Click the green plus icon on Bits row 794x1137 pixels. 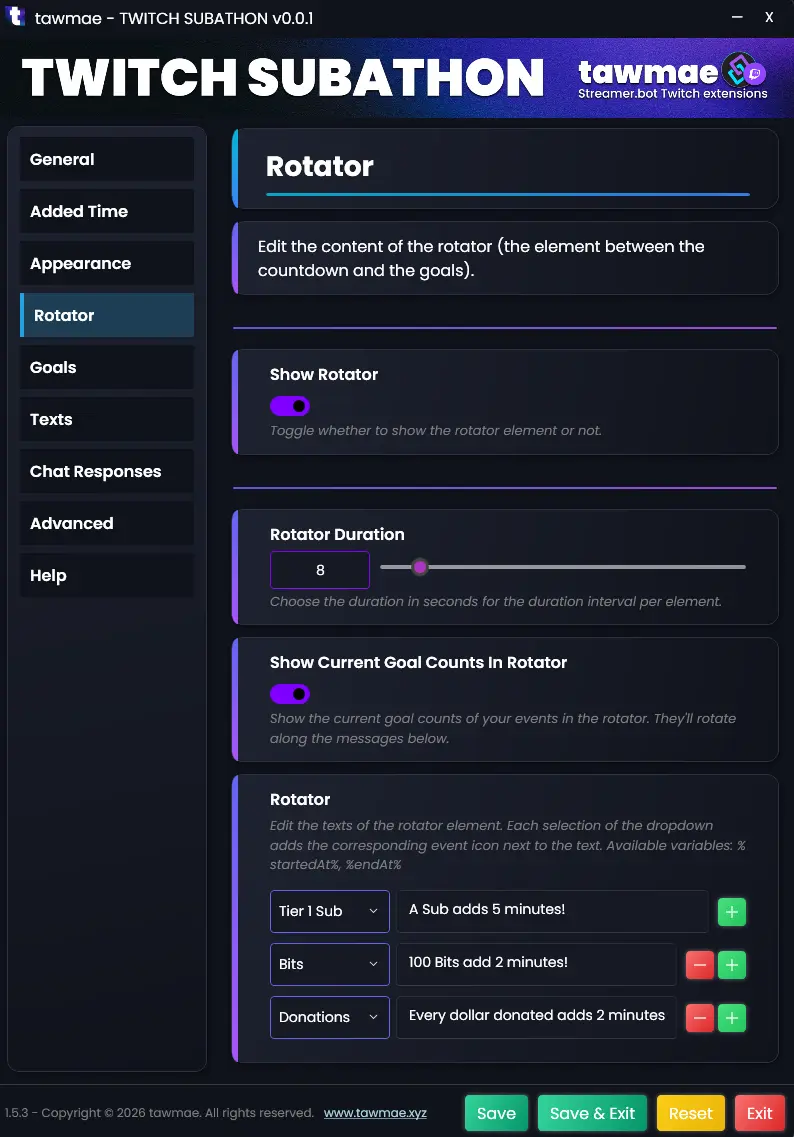coord(731,965)
